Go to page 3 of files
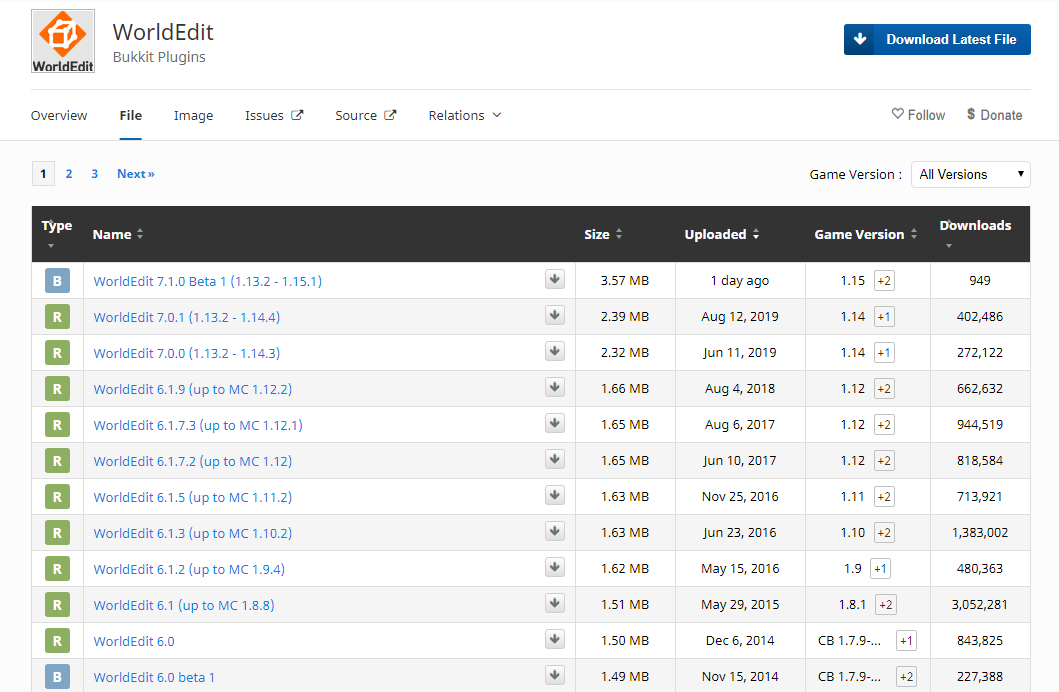The image size is (1059, 692). [95, 174]
